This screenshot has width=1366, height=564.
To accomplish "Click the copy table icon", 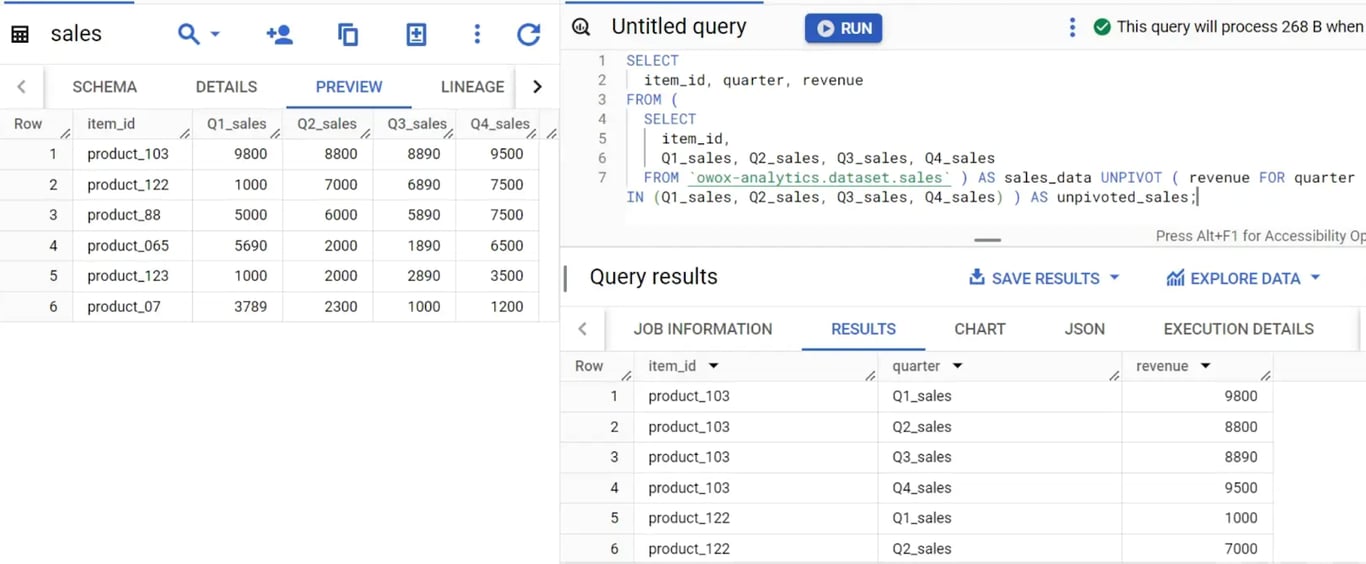I will pos(348,34).
